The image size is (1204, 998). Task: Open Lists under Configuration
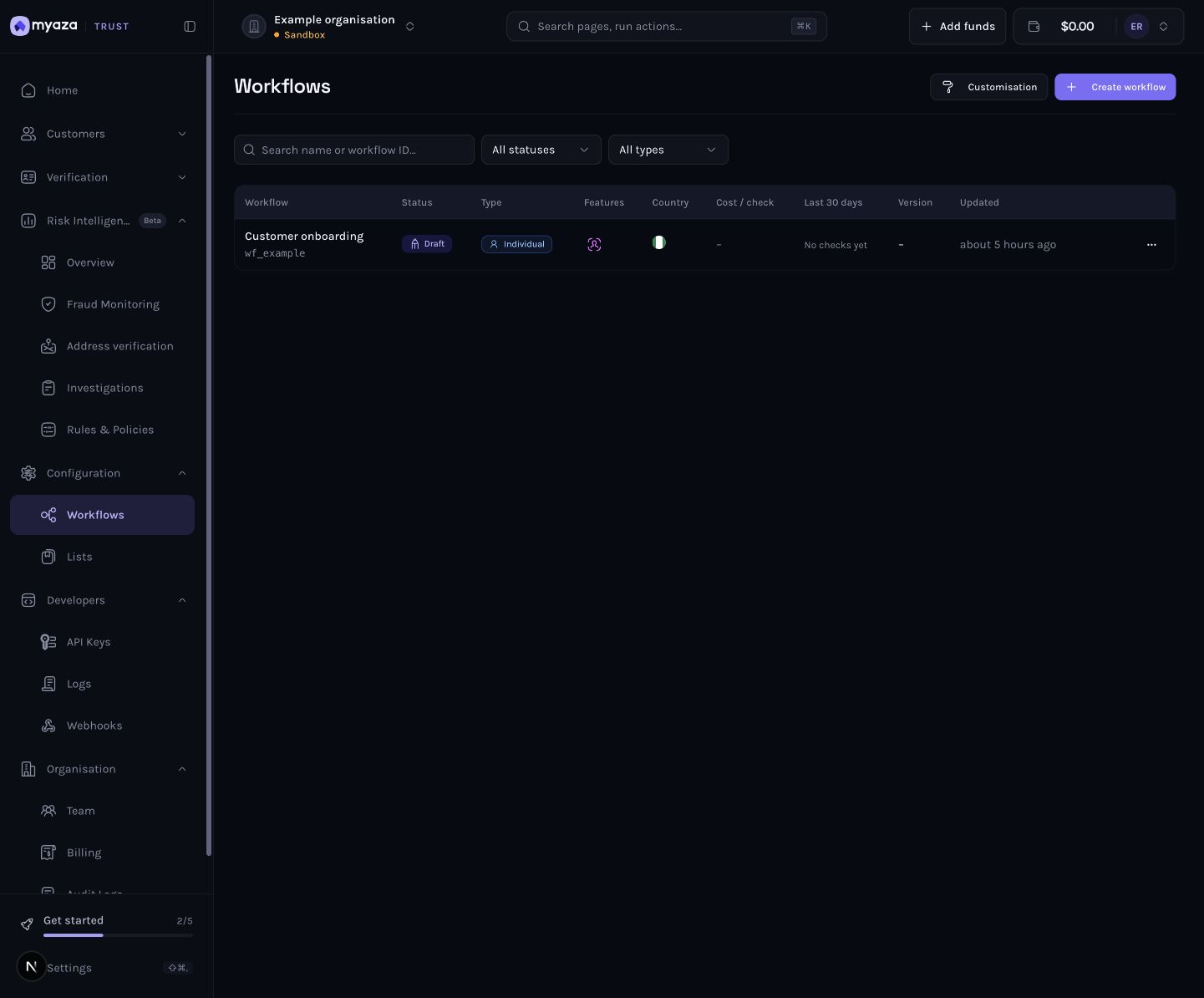[x=102, y=557]
